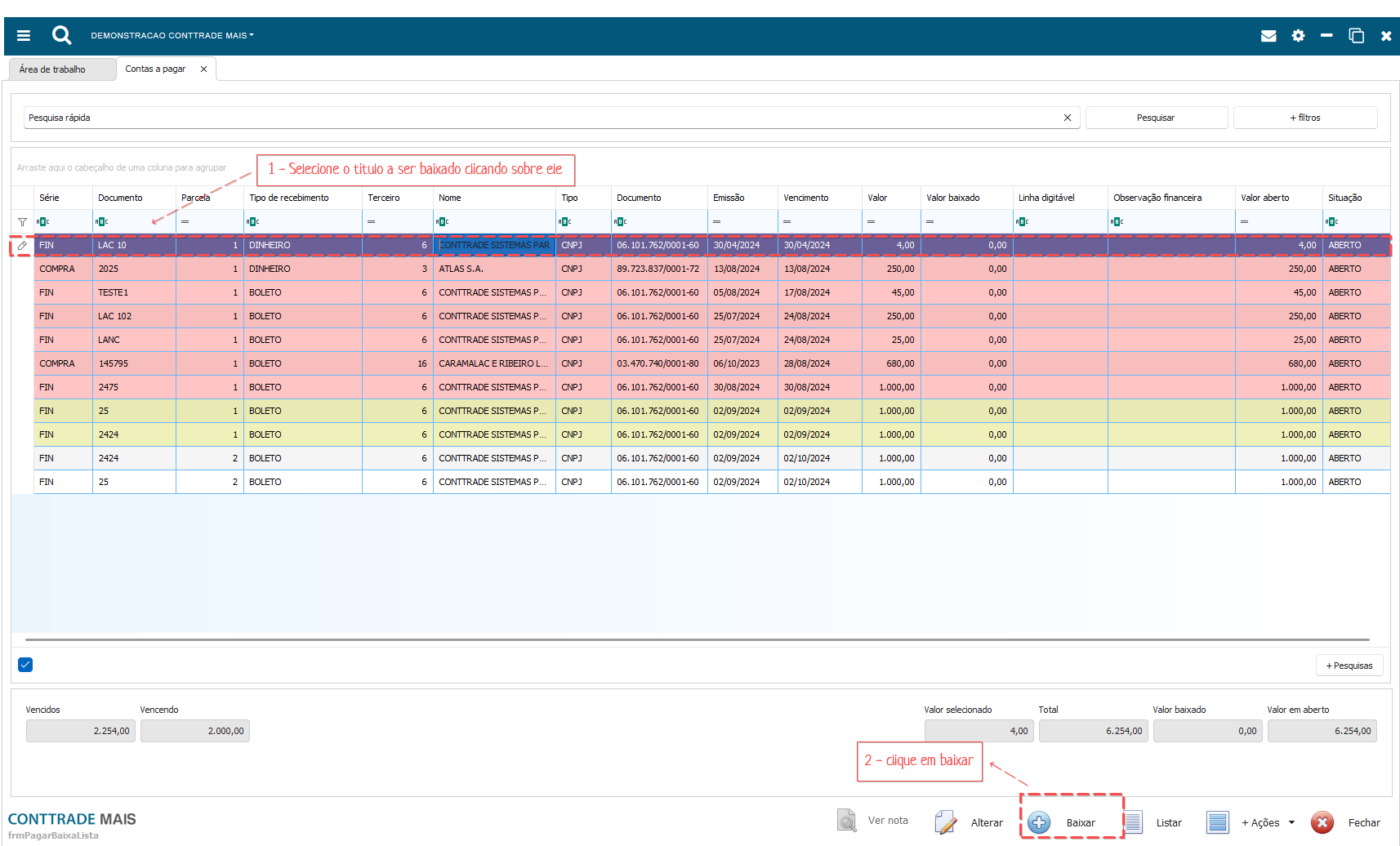The height and width of the screenshot is (846, 1400).
Task: Open the + Ações dropdown menu
Action: coord(1267,822)
